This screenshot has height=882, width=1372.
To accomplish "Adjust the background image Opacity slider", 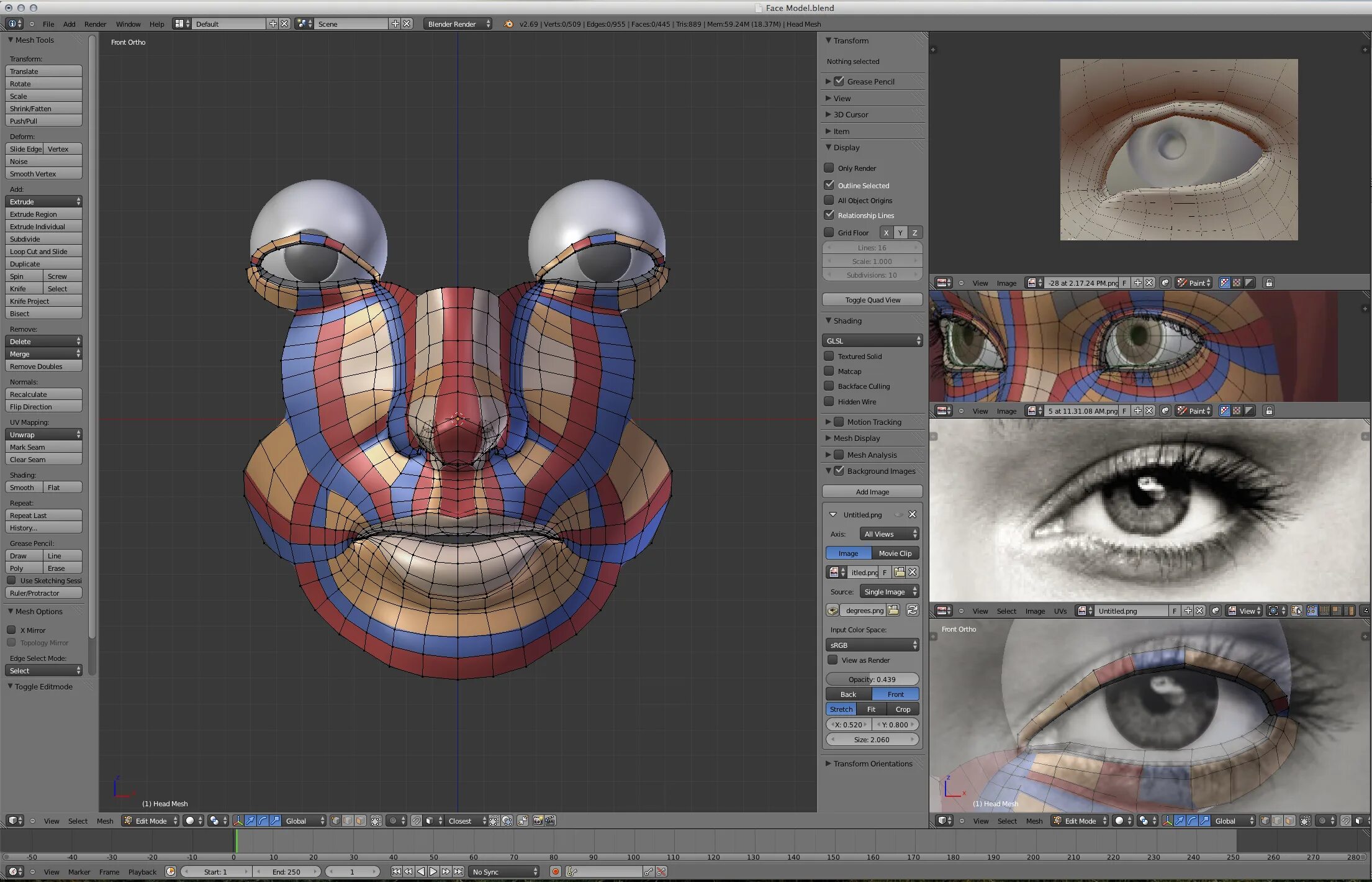I will click(x=872, y=679).
